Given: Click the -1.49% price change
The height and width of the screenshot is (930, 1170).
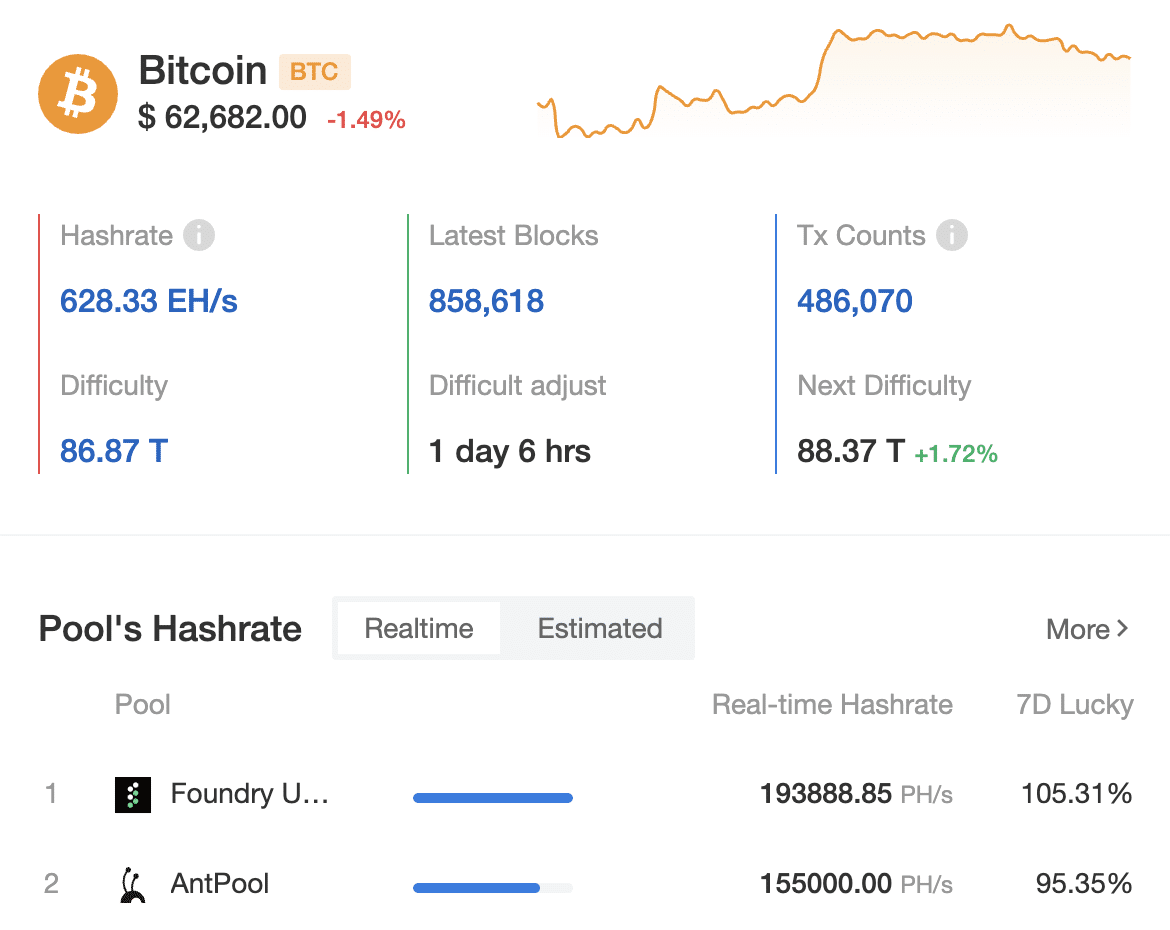Looking at the screenshot, I should [366, 119].
